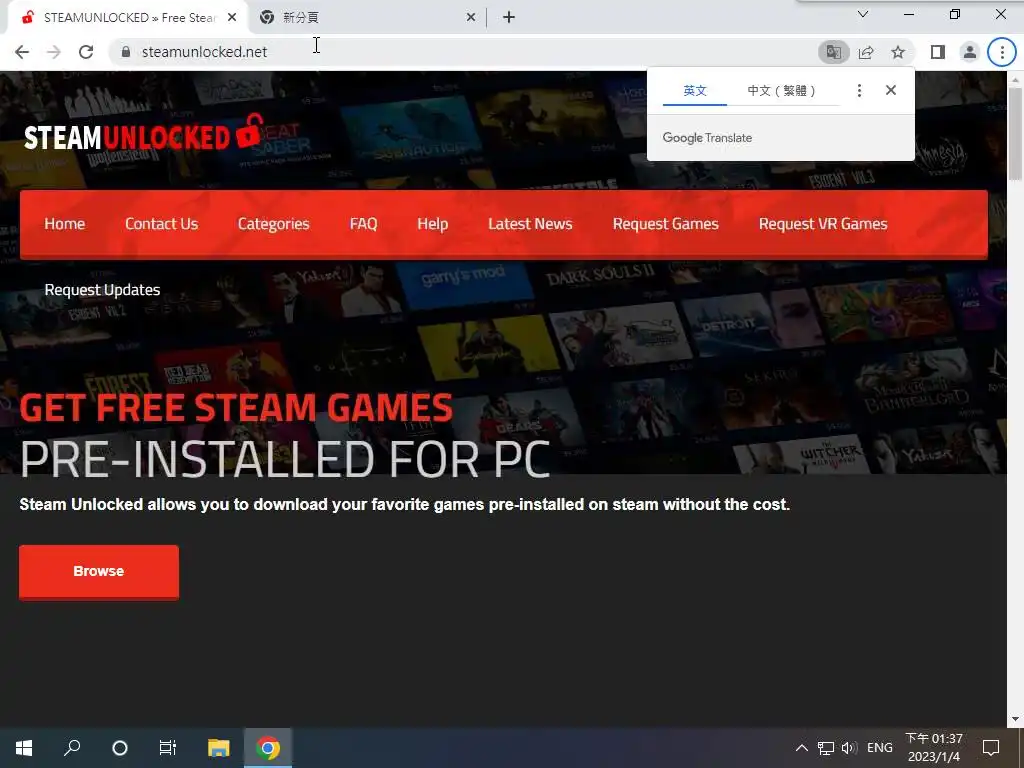Click the ENG input language indicator
This screenshot has width=1024, height=768.
[x=880, y=748]
